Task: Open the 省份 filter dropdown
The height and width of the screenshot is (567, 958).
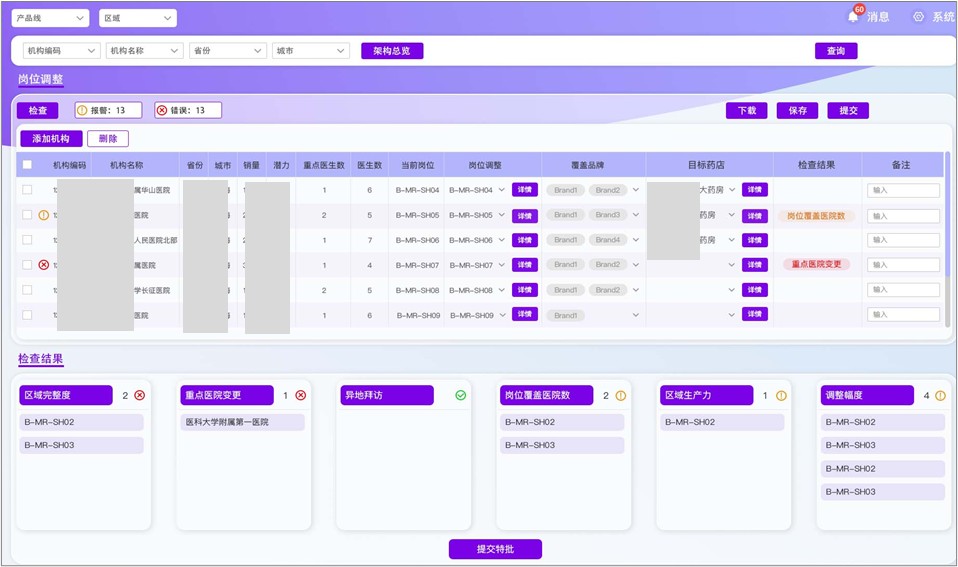Action: point(228,51)
